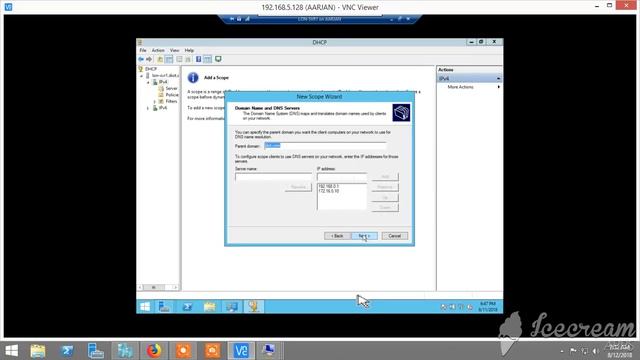Viewport: 640px width, 360px height.
Task: Collapse the IPv4 section in Actions pane
Action: (498, 78)
